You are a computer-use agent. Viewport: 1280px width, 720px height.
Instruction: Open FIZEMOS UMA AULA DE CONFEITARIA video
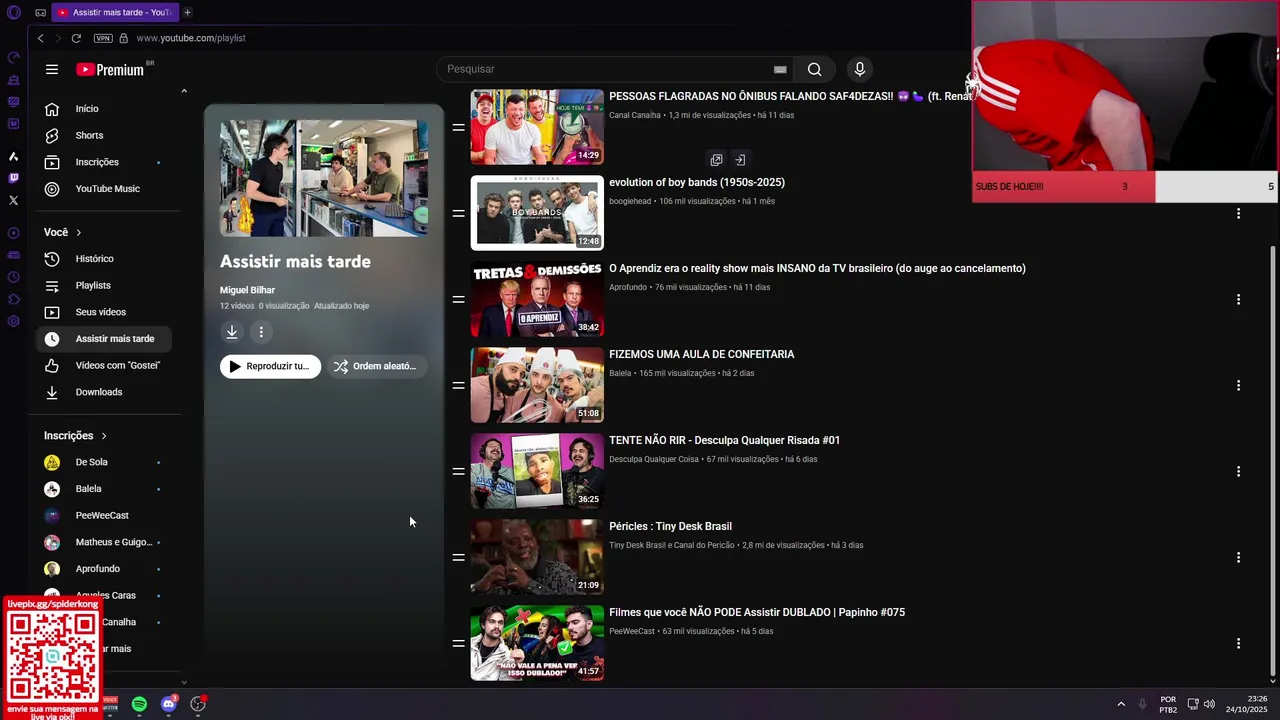[x=701, y=354]
